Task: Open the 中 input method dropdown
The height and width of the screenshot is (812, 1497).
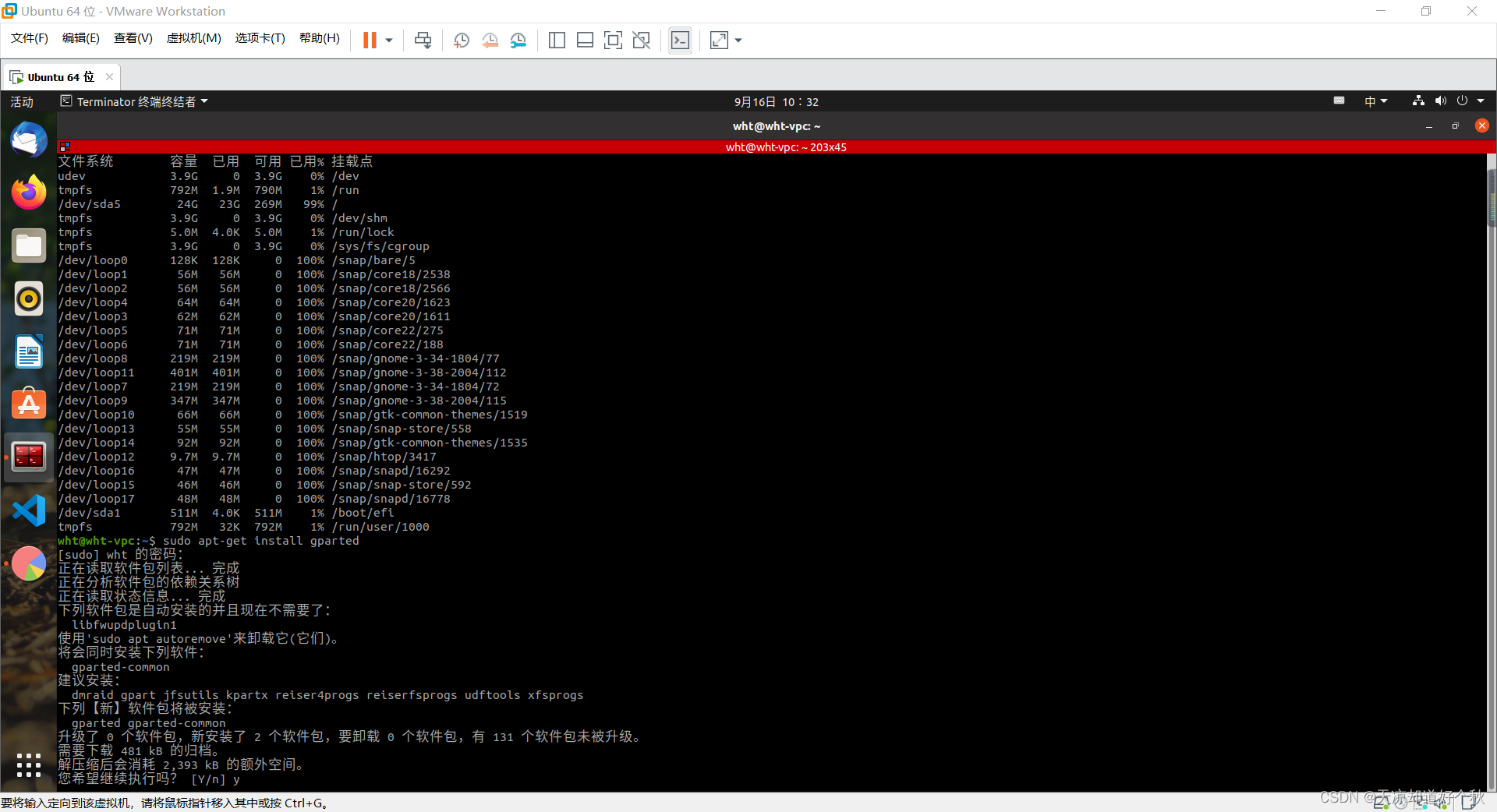Action: (x=1376, y=102)
